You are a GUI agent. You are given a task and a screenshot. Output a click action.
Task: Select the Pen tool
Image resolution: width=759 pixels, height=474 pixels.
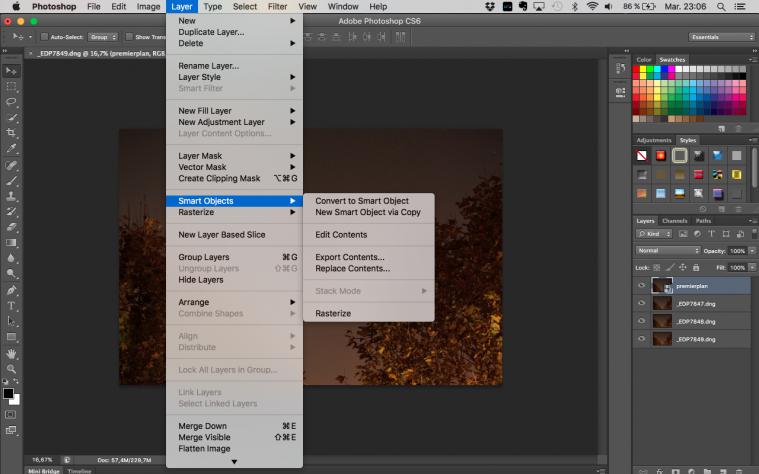(11, 291)
